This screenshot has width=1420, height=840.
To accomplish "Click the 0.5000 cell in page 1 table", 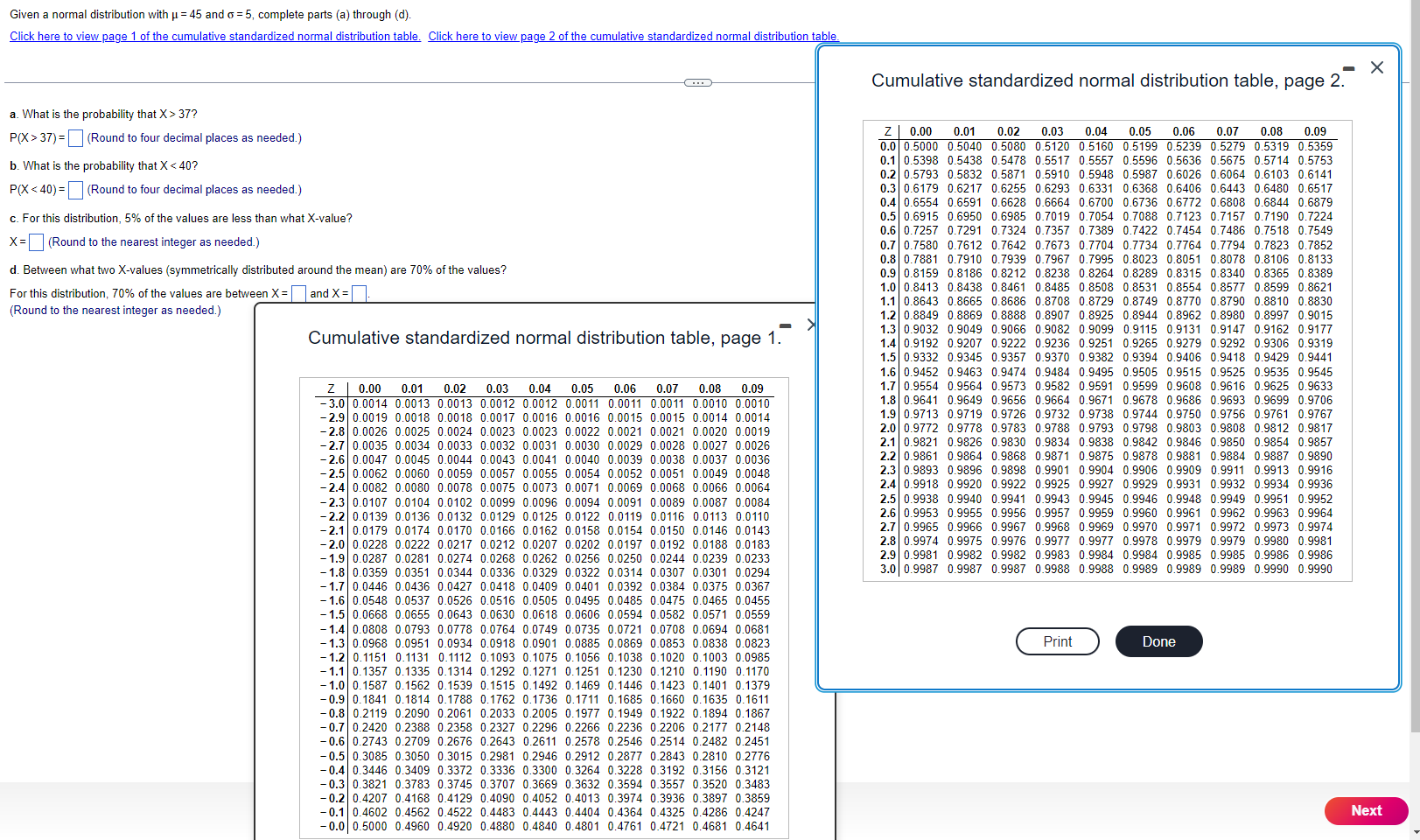I will tap(370, 826).
